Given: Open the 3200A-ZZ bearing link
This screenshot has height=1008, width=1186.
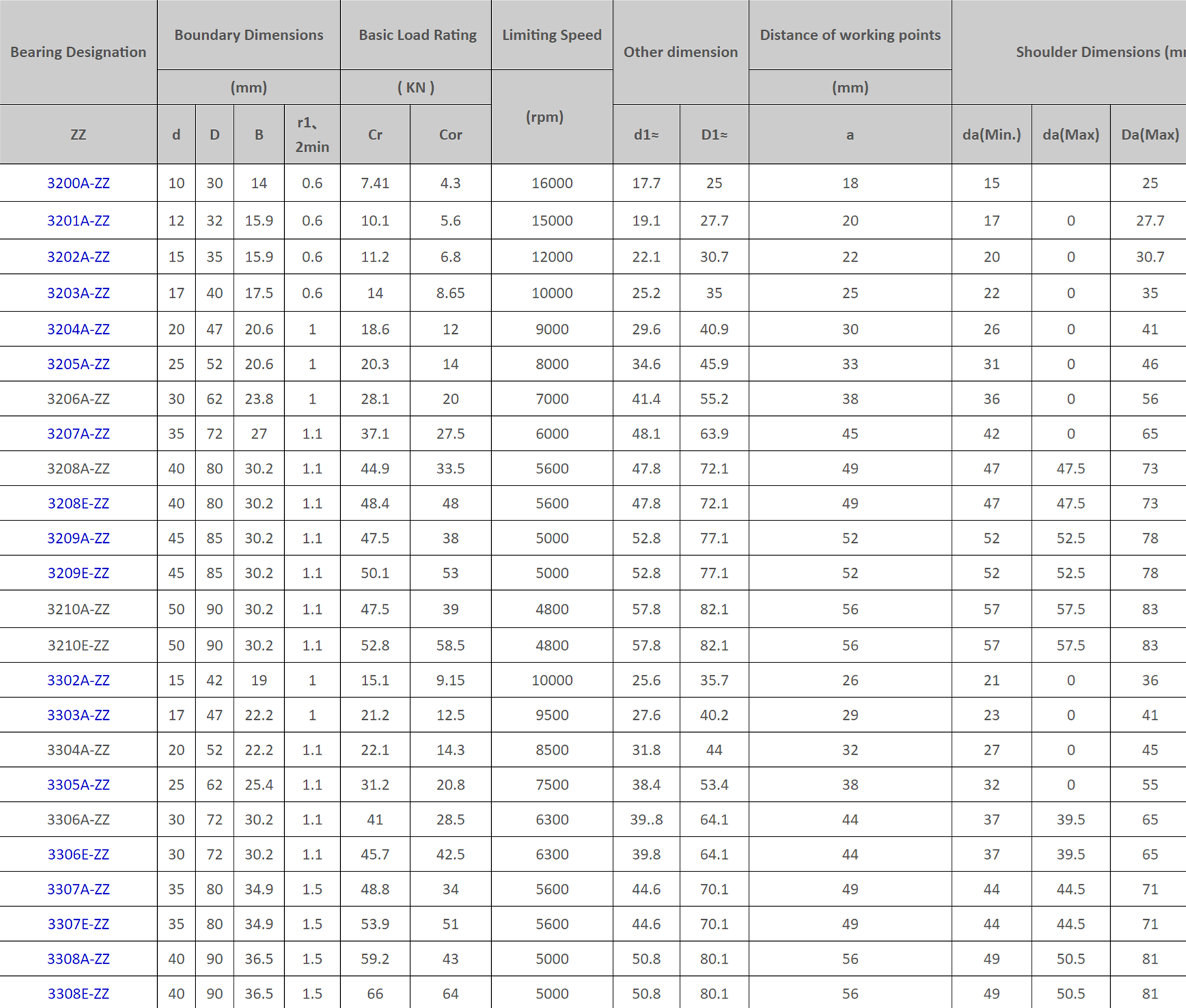Looking at the screenshot, I should (x=78, y=183).
